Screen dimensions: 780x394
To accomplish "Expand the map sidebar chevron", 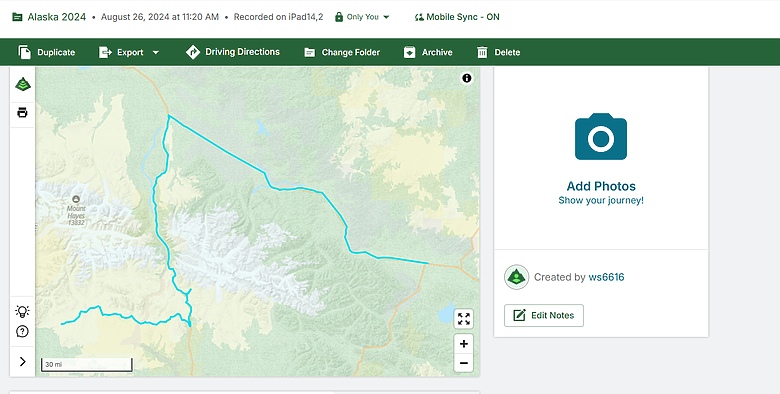I will [22, 362].
